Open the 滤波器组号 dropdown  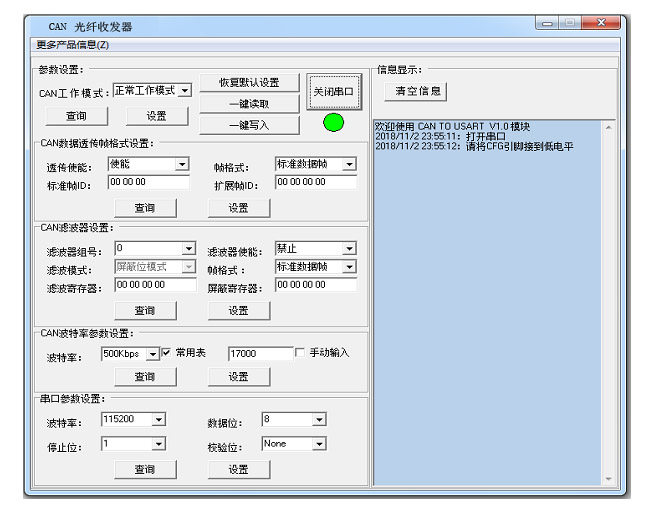tap(188, 248)
